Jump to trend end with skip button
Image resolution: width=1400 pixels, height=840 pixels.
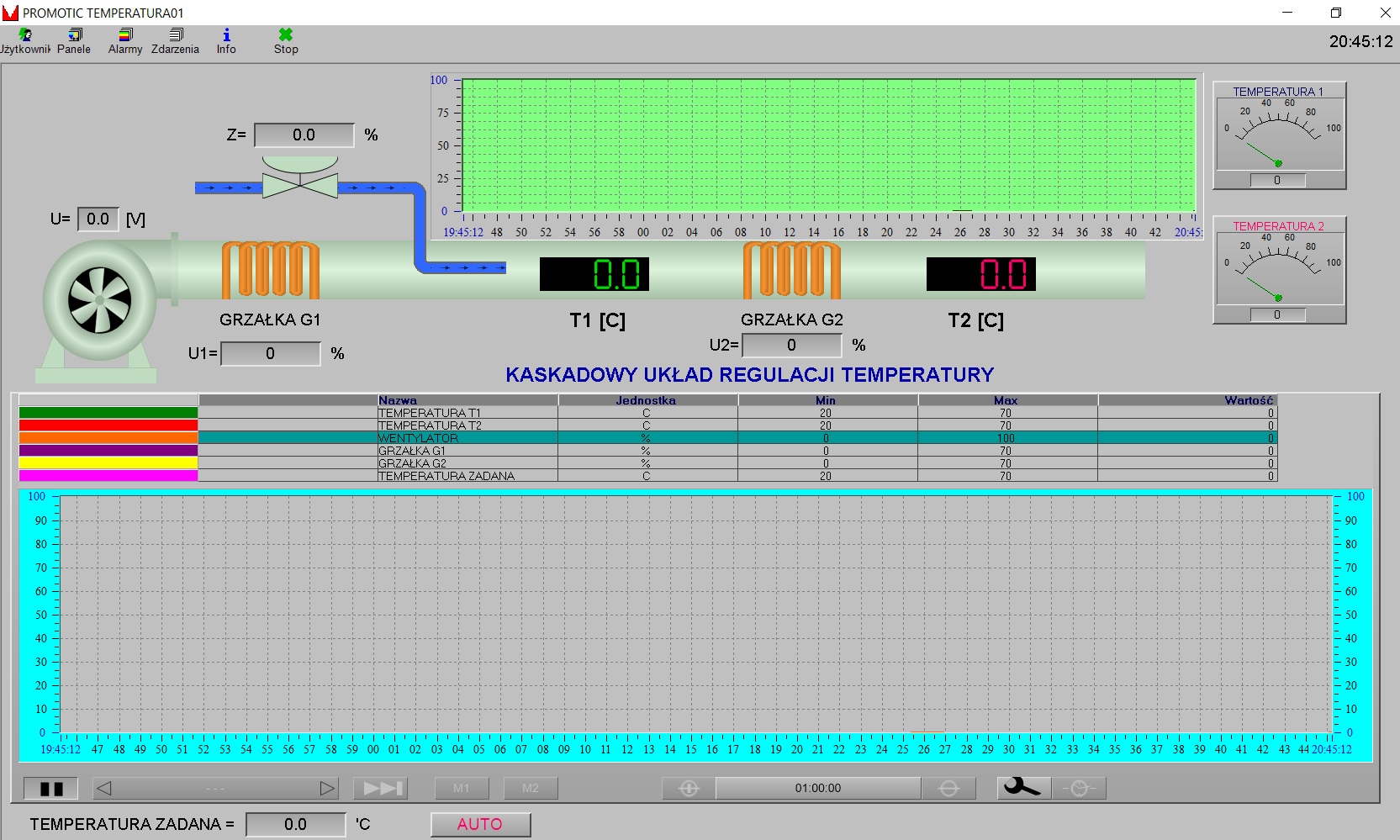pyautogui.click(x=381, y=789)
